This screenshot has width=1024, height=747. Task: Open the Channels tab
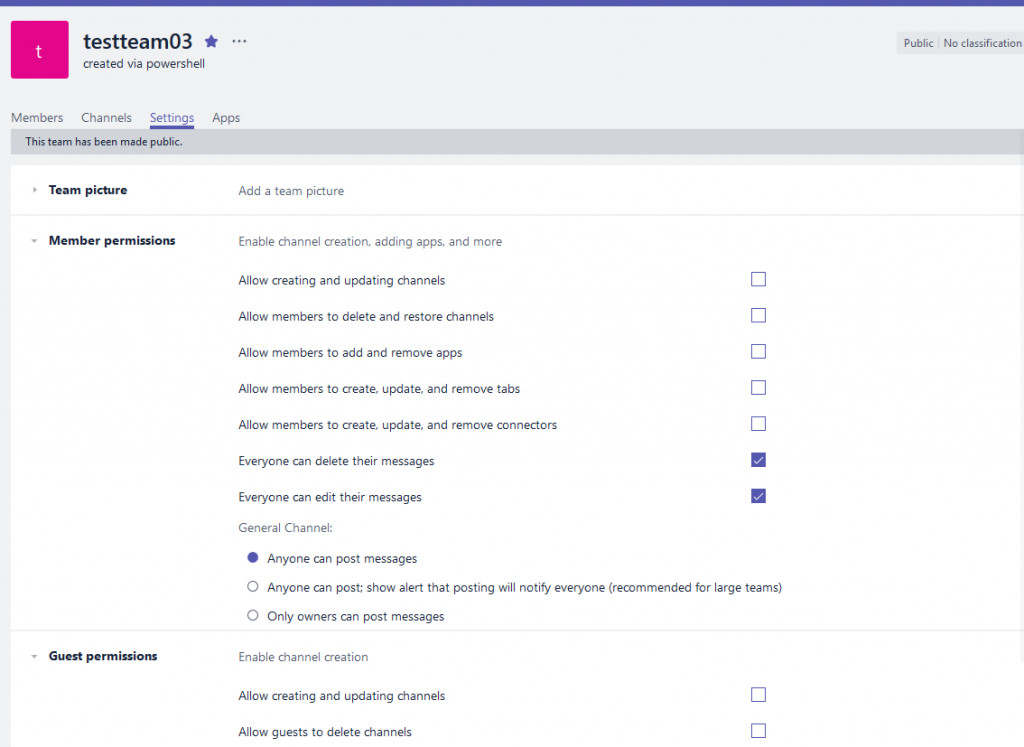click(106, 117)
